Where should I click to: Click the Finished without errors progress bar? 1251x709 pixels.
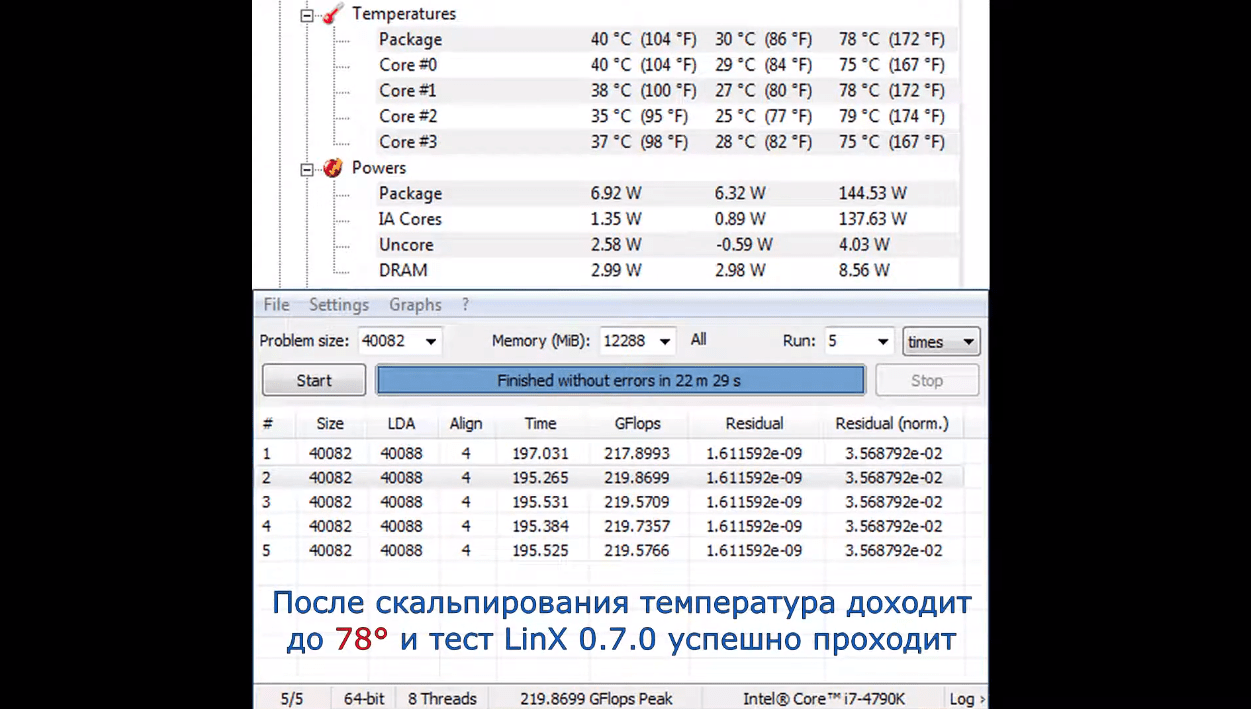(x=619, y=380)
